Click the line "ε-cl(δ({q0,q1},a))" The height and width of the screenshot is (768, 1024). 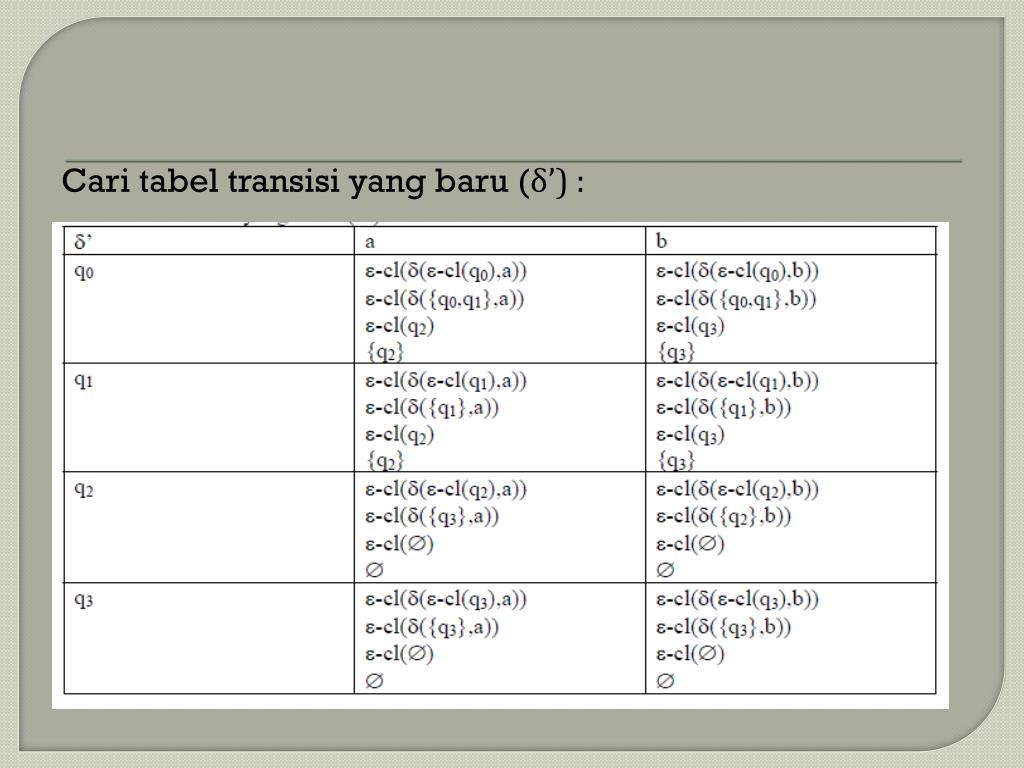pos(445,299)
